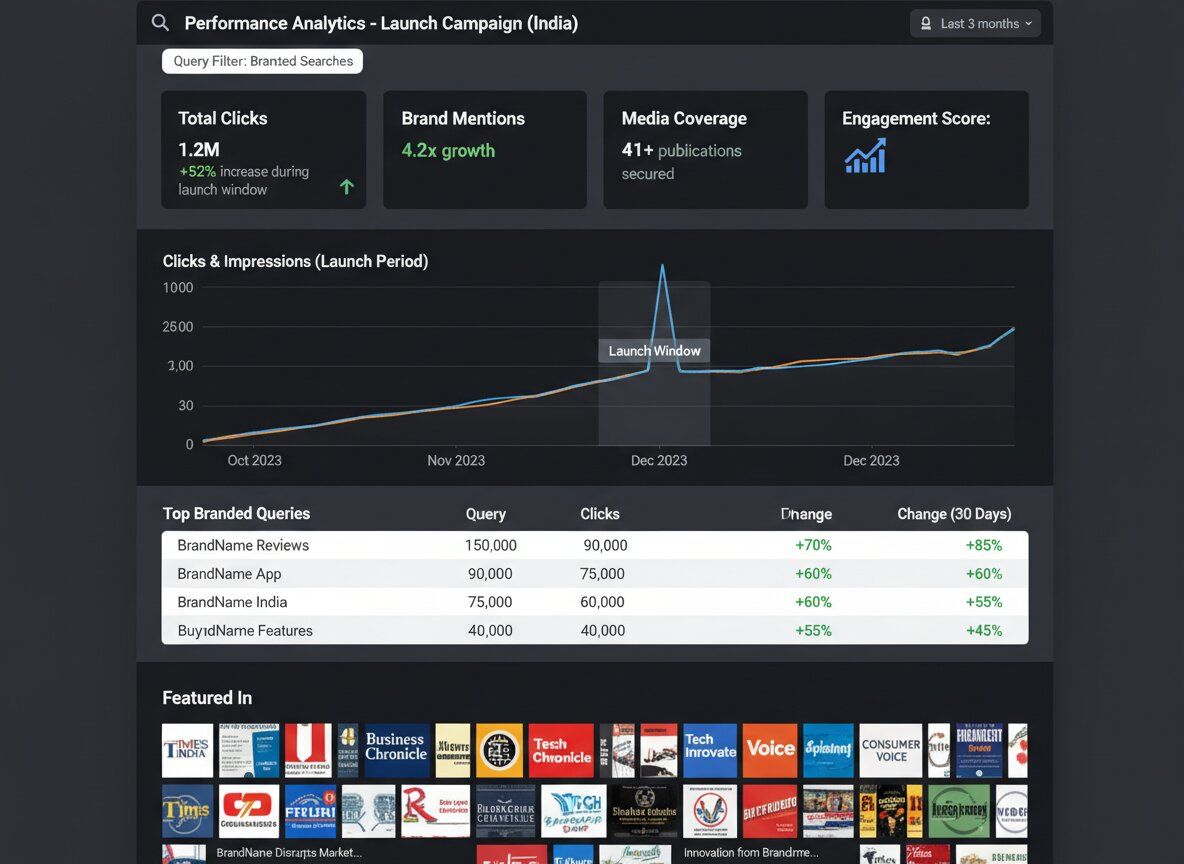
Task: Click the Consumer Voice logo
Action: pos(890,751)
